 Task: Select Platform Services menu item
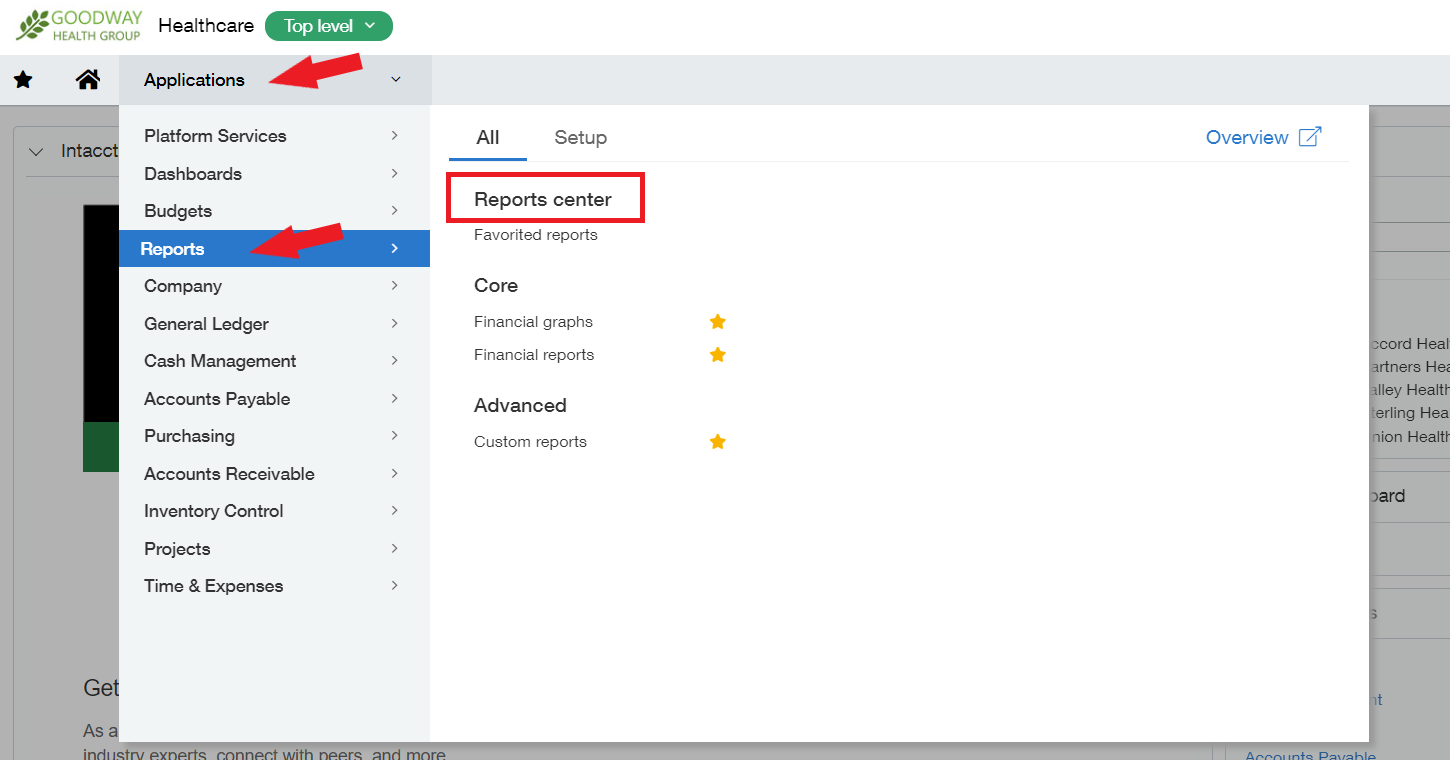point(274,136)
